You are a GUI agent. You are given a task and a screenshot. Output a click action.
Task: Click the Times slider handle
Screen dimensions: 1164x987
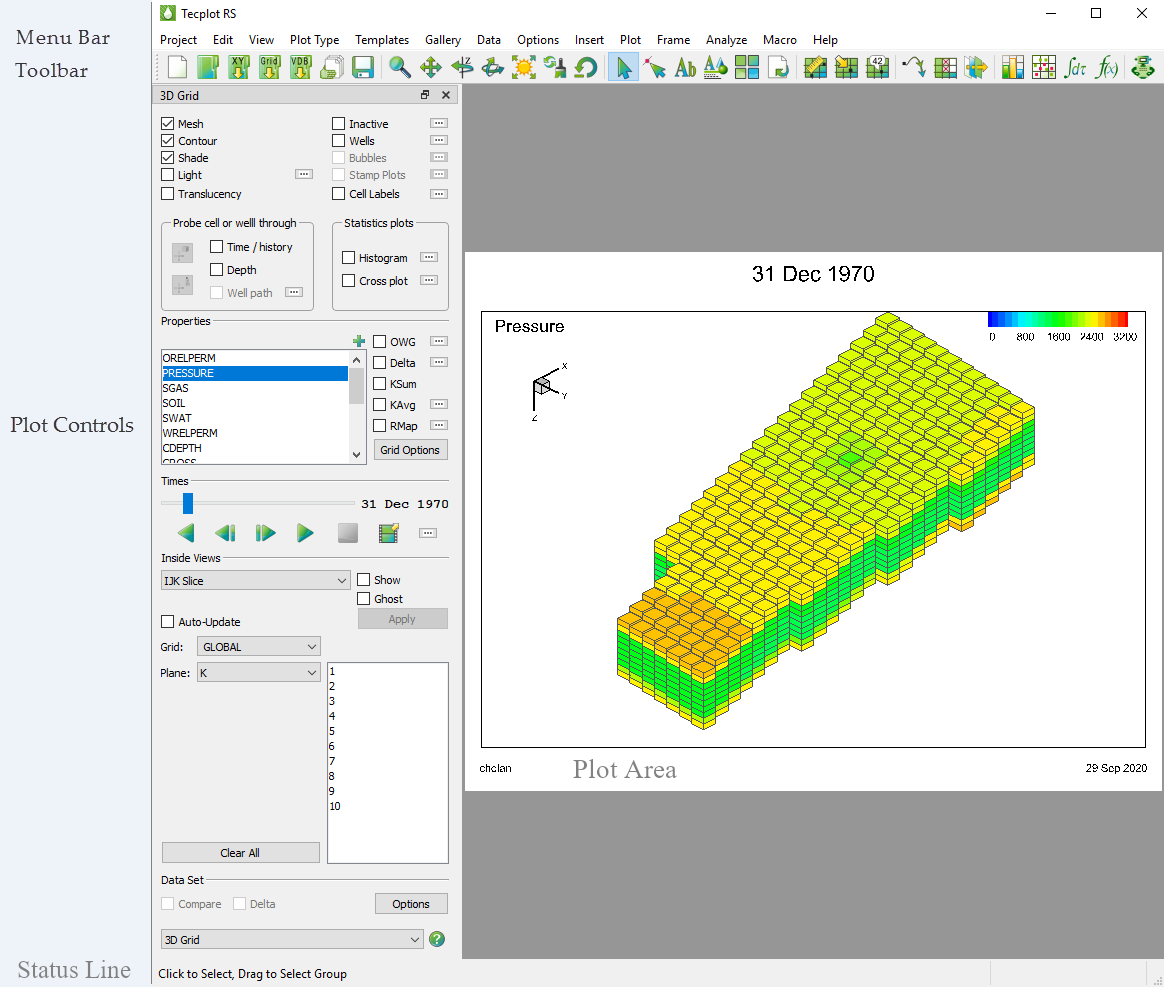[x=188, y=503]
